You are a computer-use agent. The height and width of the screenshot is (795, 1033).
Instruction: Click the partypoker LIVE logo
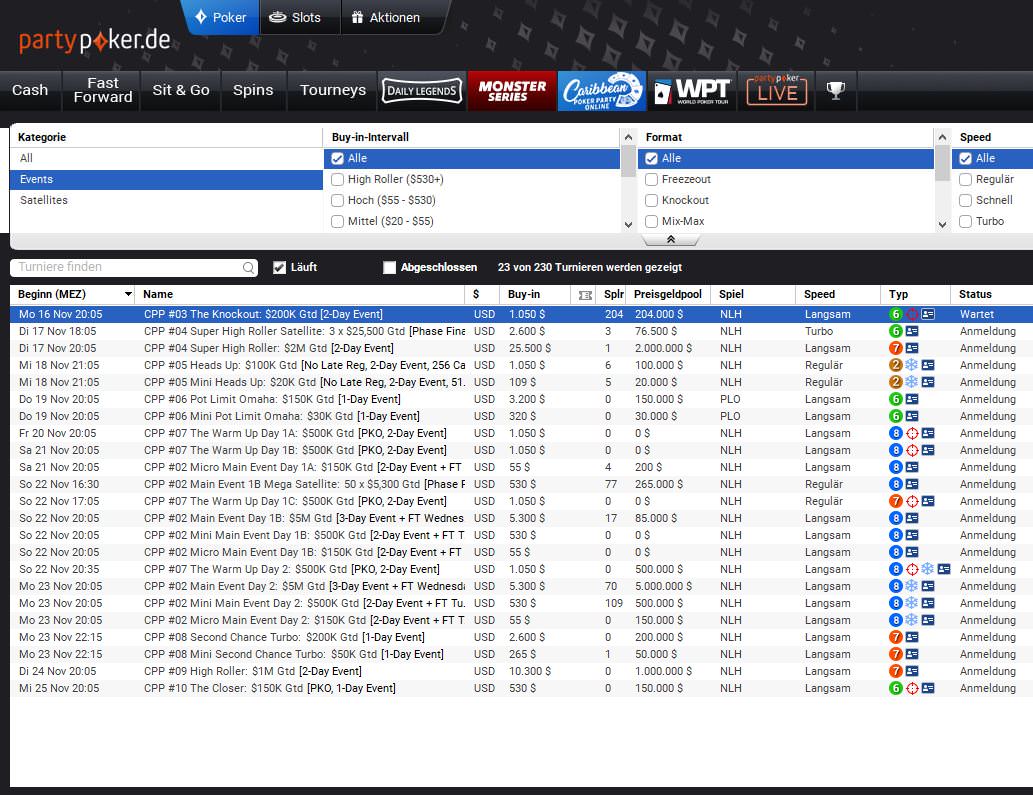[777, 90]
